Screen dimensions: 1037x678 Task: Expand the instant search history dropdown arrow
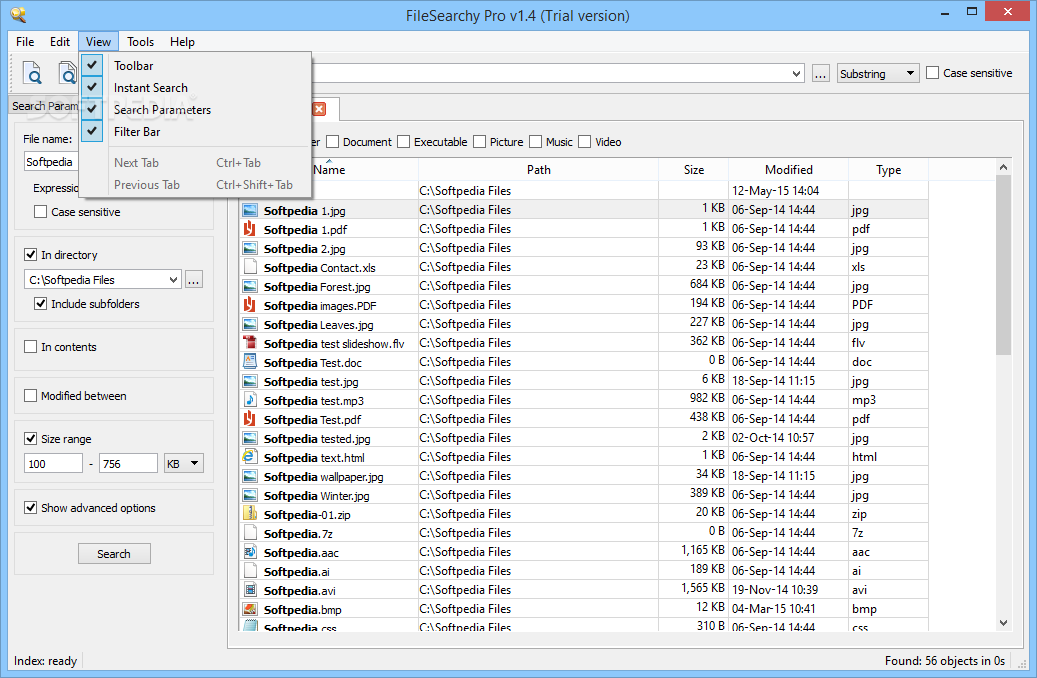pyautogui.click(x=796, y=73)
